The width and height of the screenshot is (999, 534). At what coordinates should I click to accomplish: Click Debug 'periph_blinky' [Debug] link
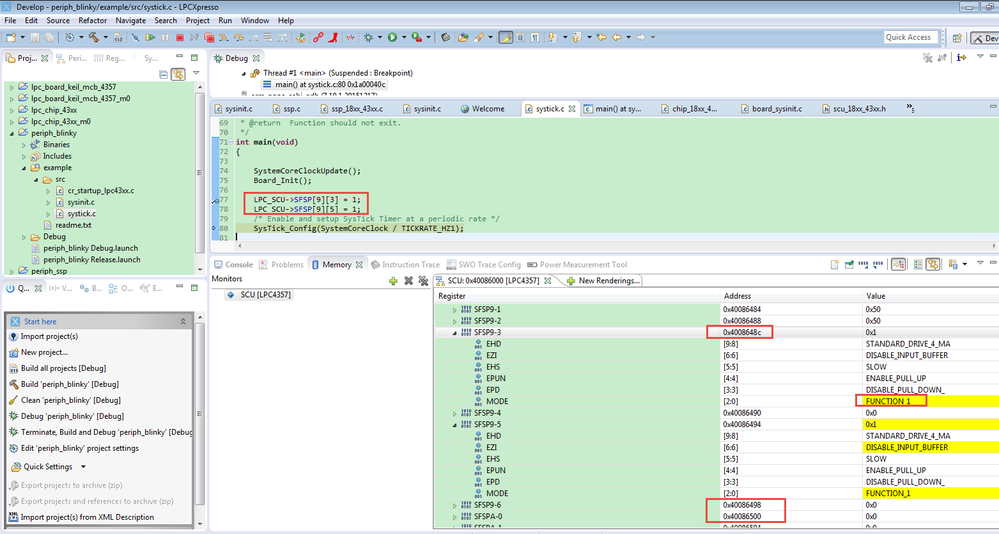point(66,416)
